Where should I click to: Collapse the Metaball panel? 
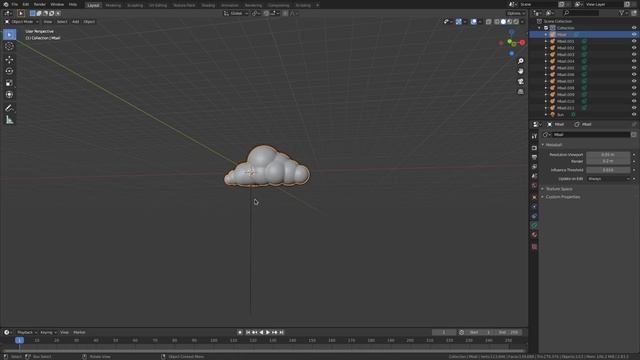tap(553, 145)
